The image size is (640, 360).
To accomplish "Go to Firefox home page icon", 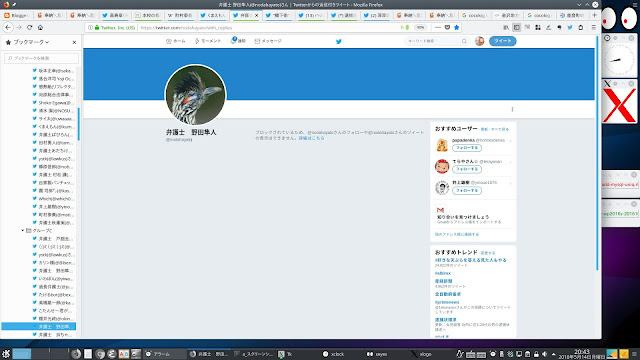I will point(40,27).
